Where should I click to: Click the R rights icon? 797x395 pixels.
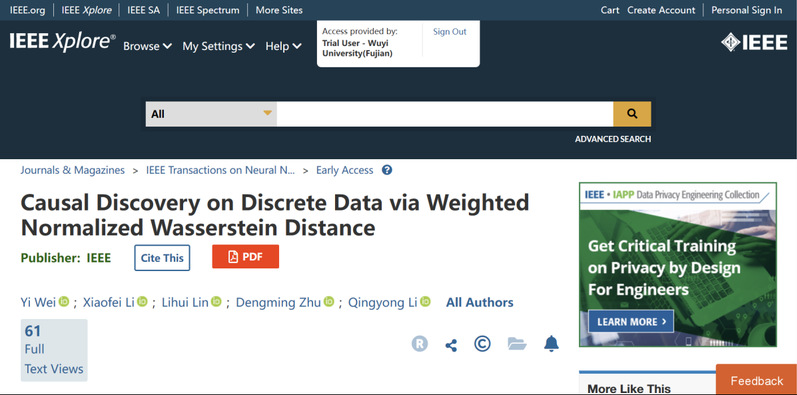(419, 344)
